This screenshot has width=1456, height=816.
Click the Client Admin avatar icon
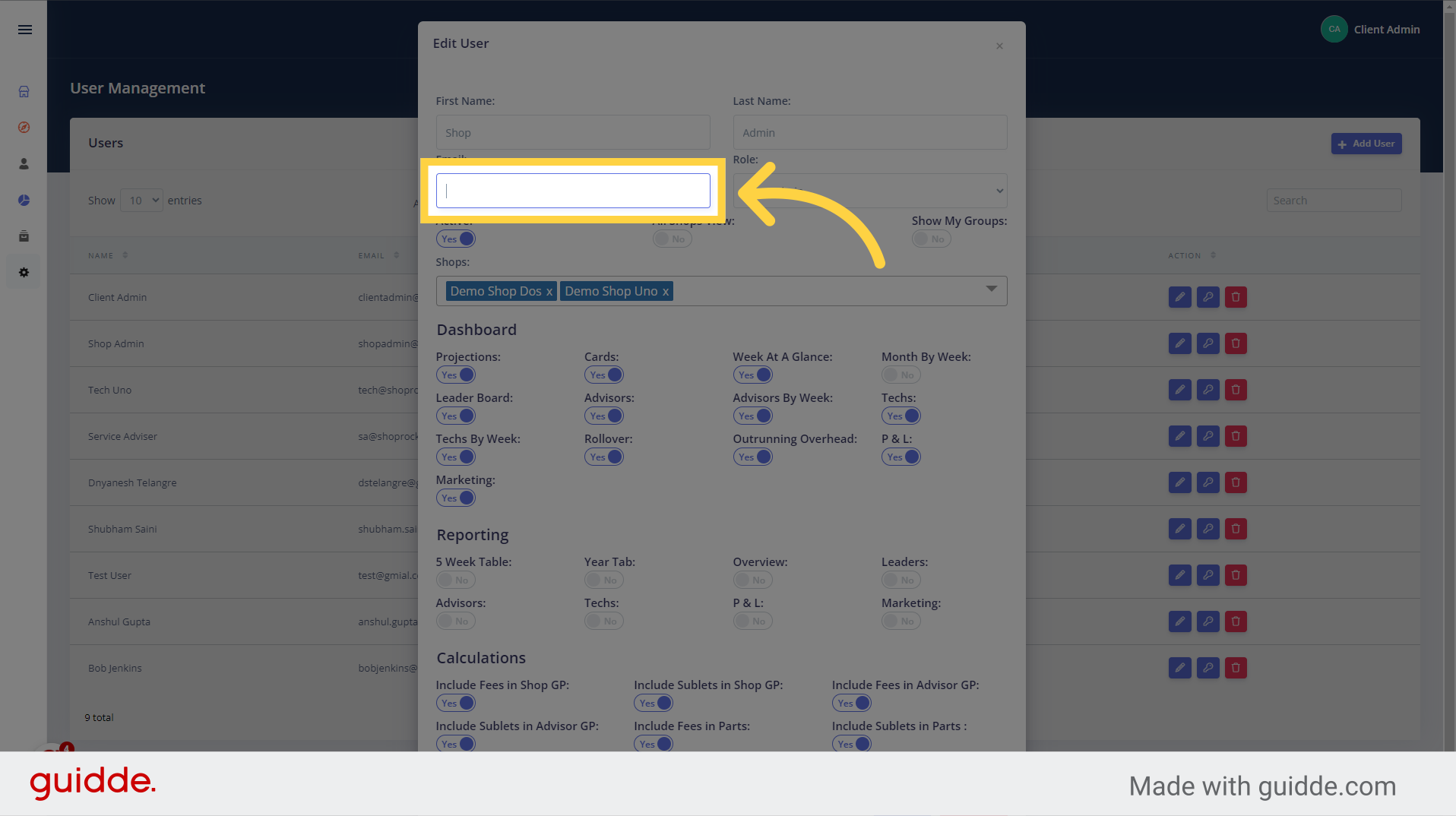click(1334, 30)
